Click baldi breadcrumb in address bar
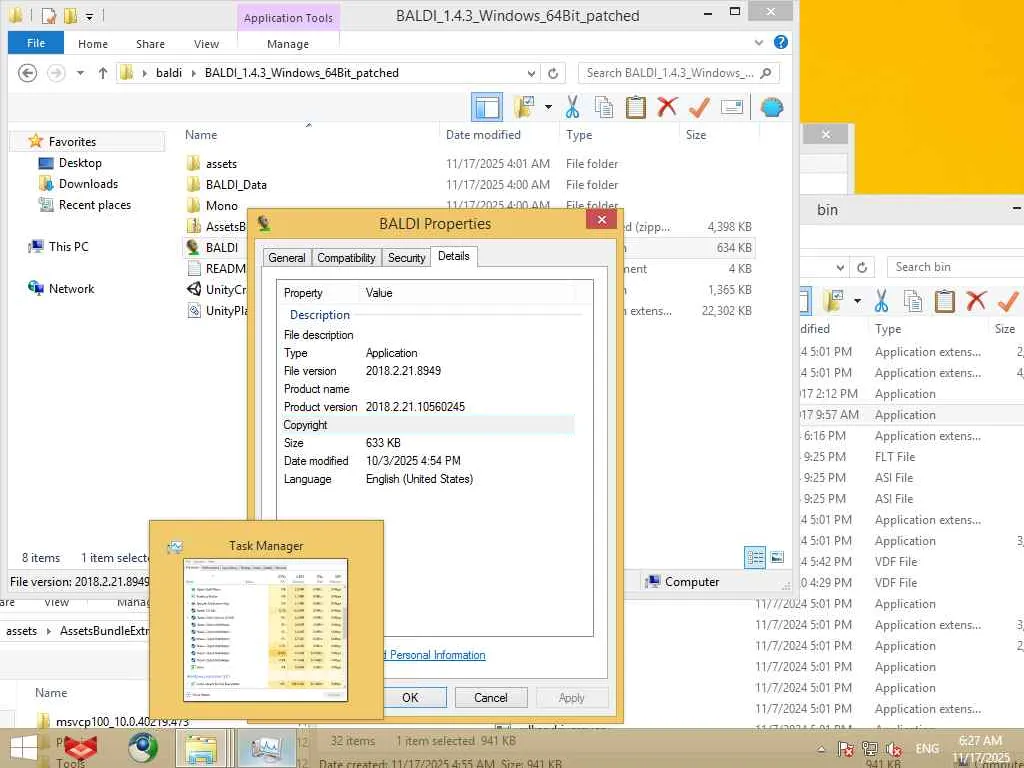The image size is (1024, 768). pyautogui.click(x=168, y=73)
